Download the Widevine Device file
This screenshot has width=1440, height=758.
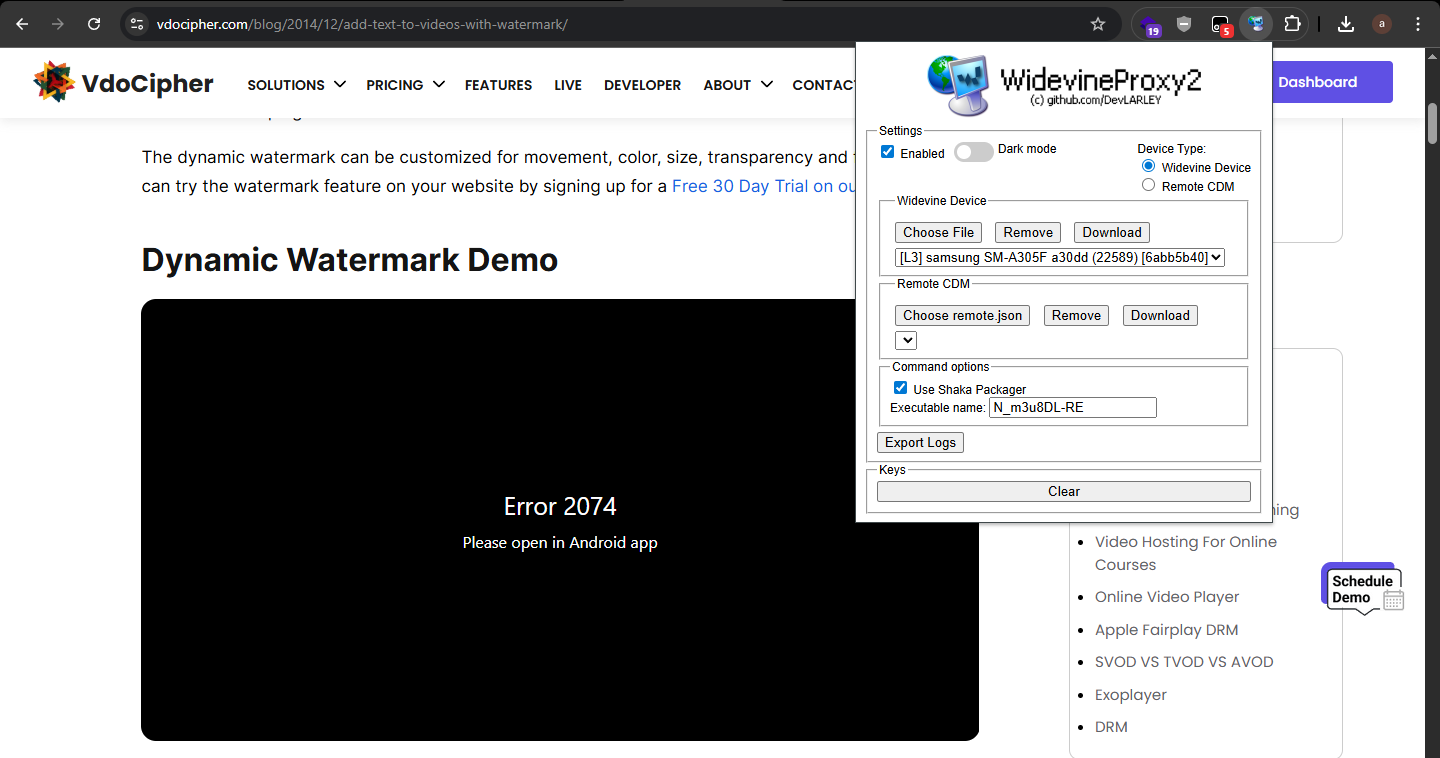pyautogui.click(x=1112, y=232)
